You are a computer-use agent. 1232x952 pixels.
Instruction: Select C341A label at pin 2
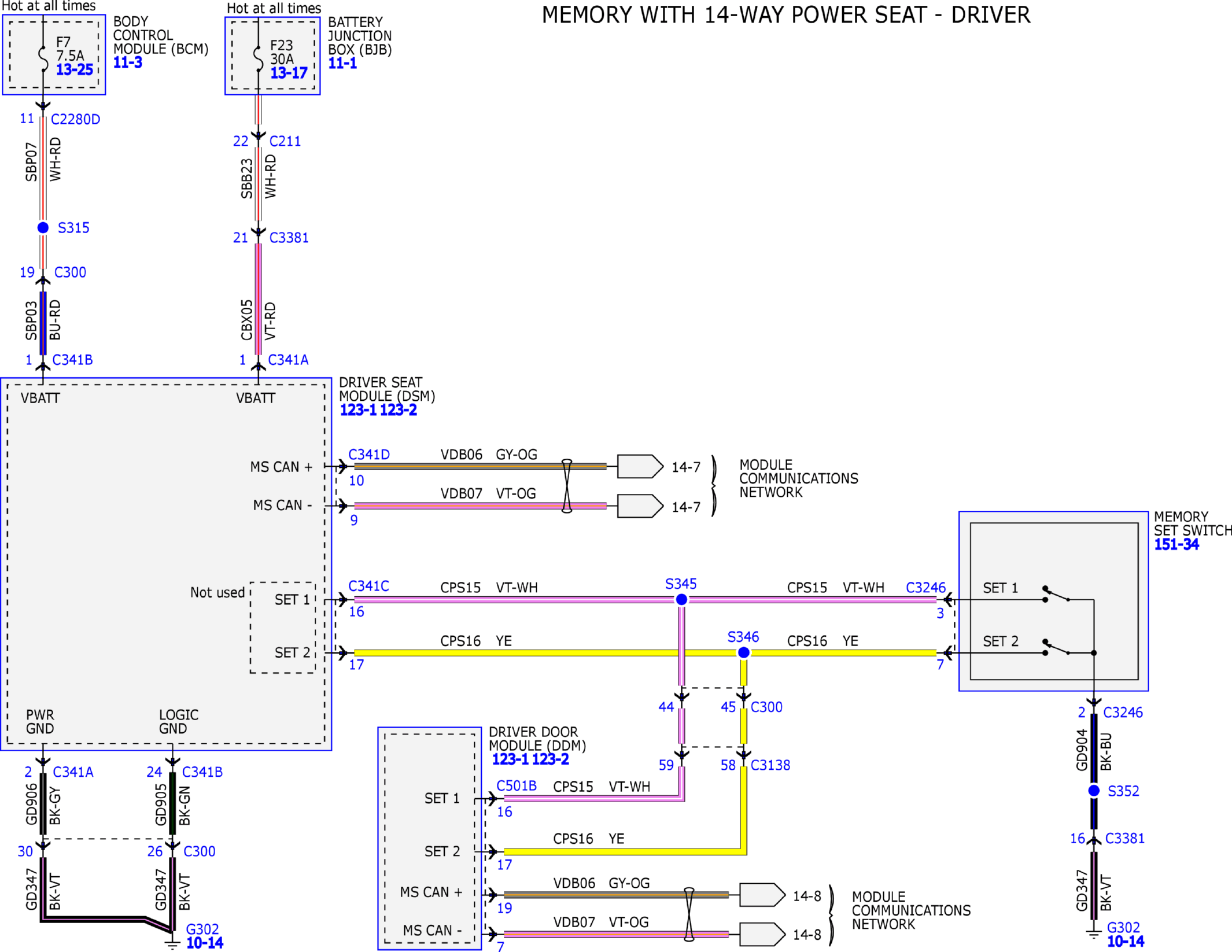pyautogui.click(x=73, y=772)
